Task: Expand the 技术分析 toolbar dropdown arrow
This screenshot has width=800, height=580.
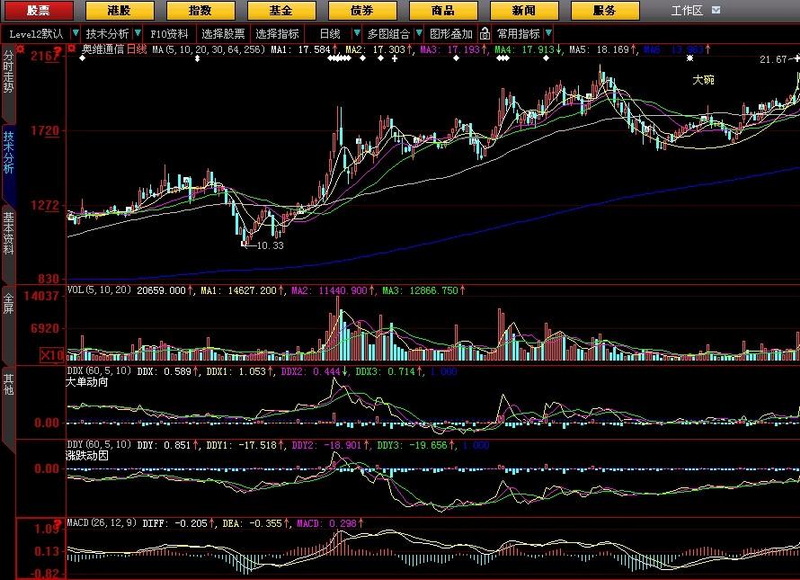Action: click(137, 33)
